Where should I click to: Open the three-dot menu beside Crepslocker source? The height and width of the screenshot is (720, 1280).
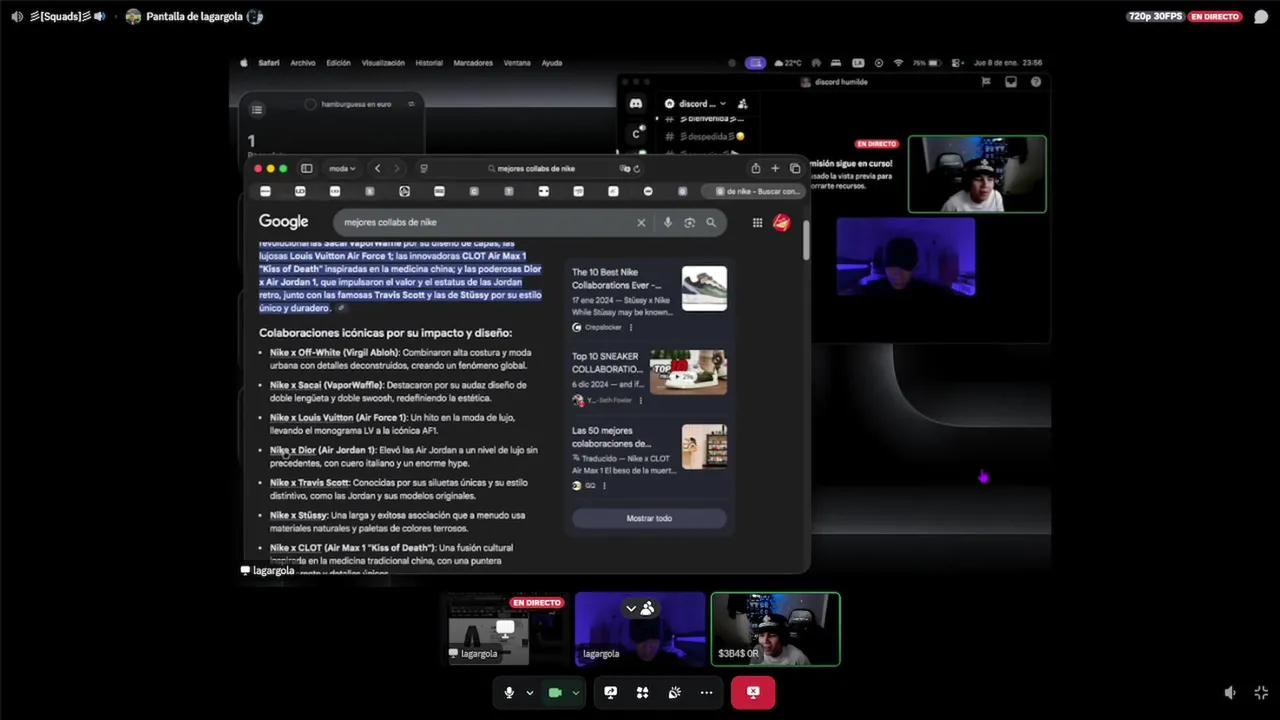[x=630, y=327]
